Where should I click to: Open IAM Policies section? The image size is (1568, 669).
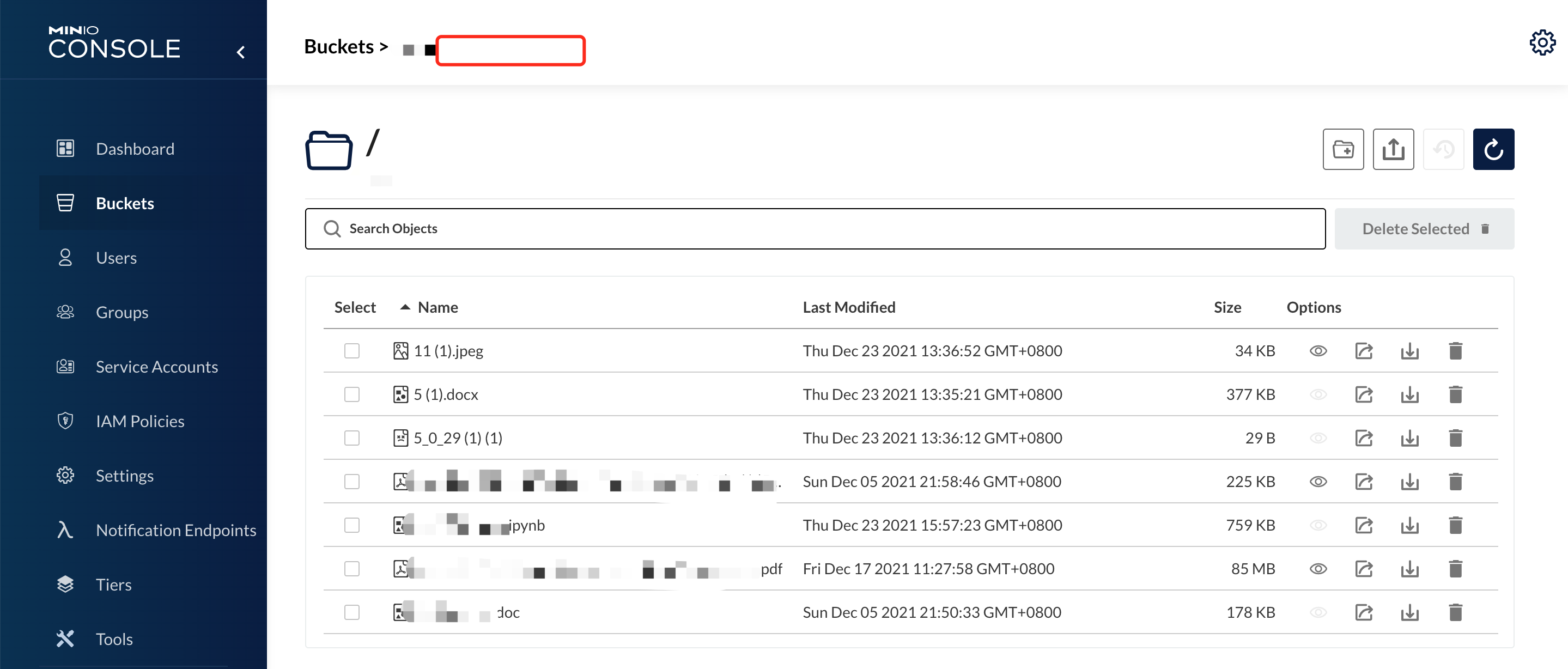click(x=139, y=421)
